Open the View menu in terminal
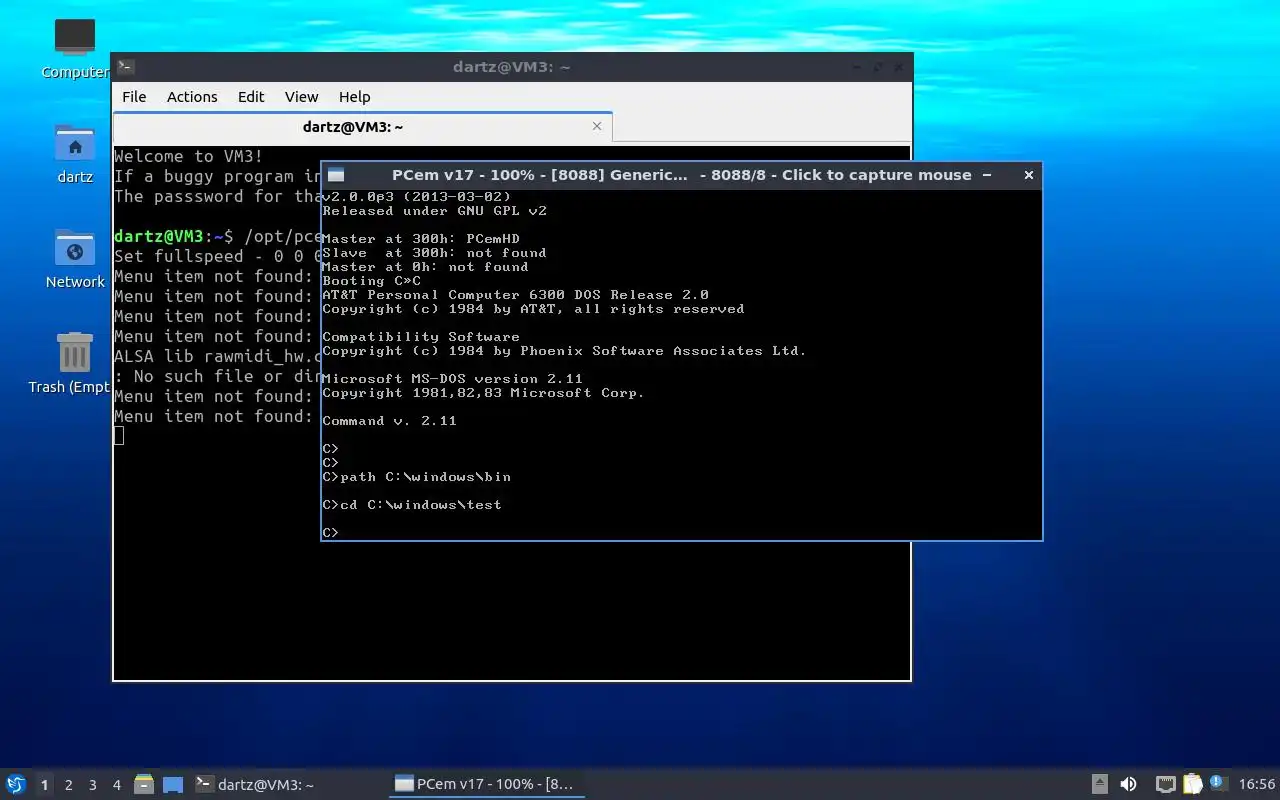The image size is (1280, 800). coord(301,97)
